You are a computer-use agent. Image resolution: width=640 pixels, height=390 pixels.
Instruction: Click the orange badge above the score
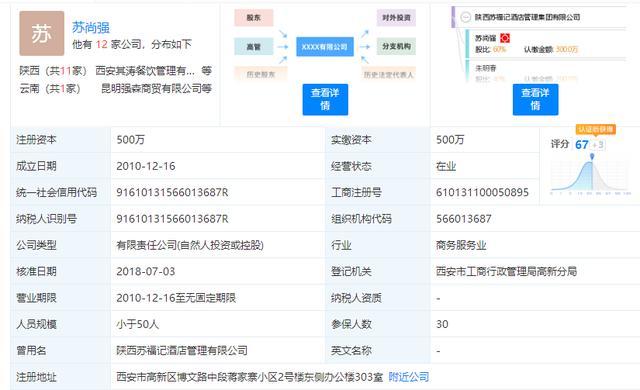pyautogui.click(x=596, y=129)
